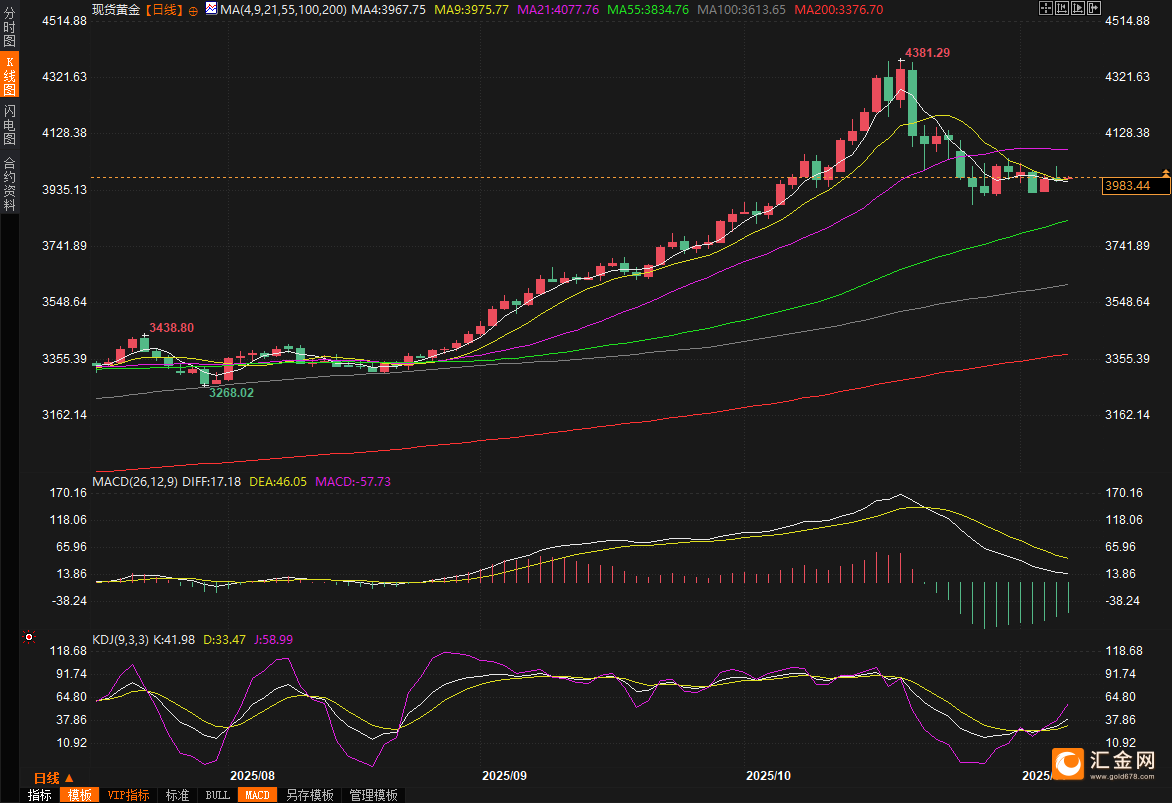Click the 管理模板 button

click(x=373, y=795)
